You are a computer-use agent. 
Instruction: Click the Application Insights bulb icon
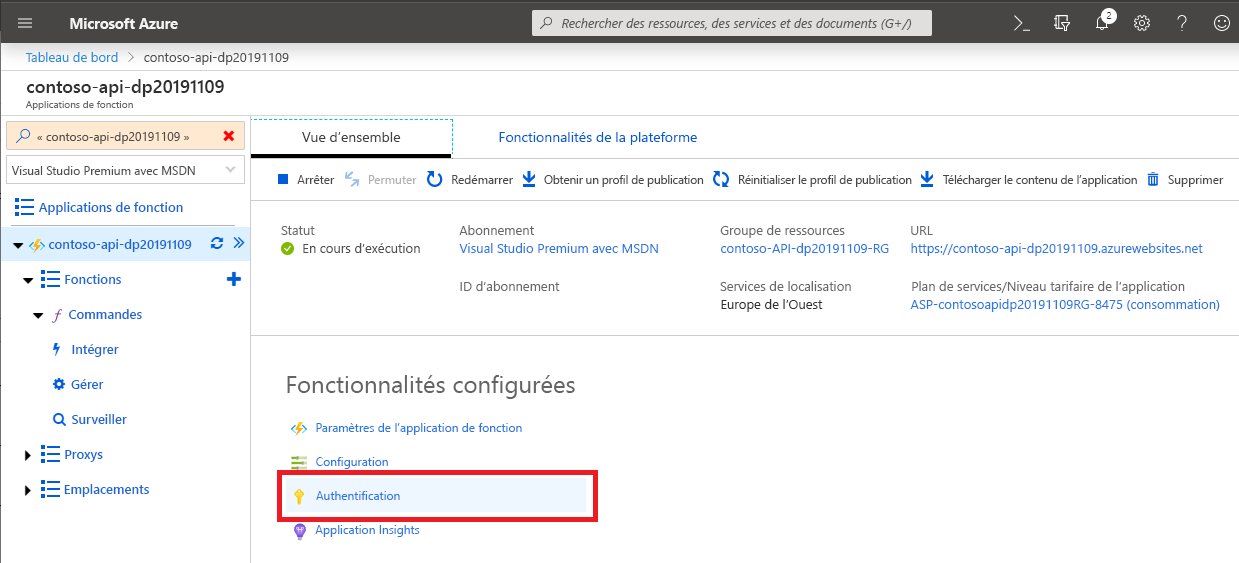click(x=298, y=531)
